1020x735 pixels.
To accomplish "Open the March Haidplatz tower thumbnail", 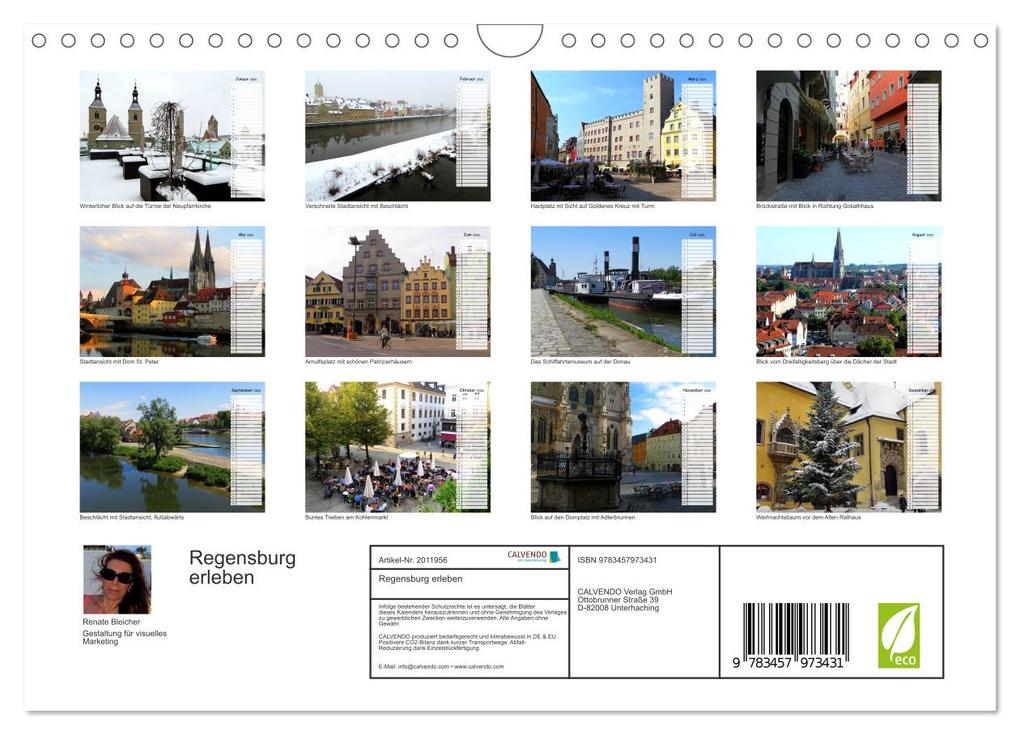I will point(623,136).
